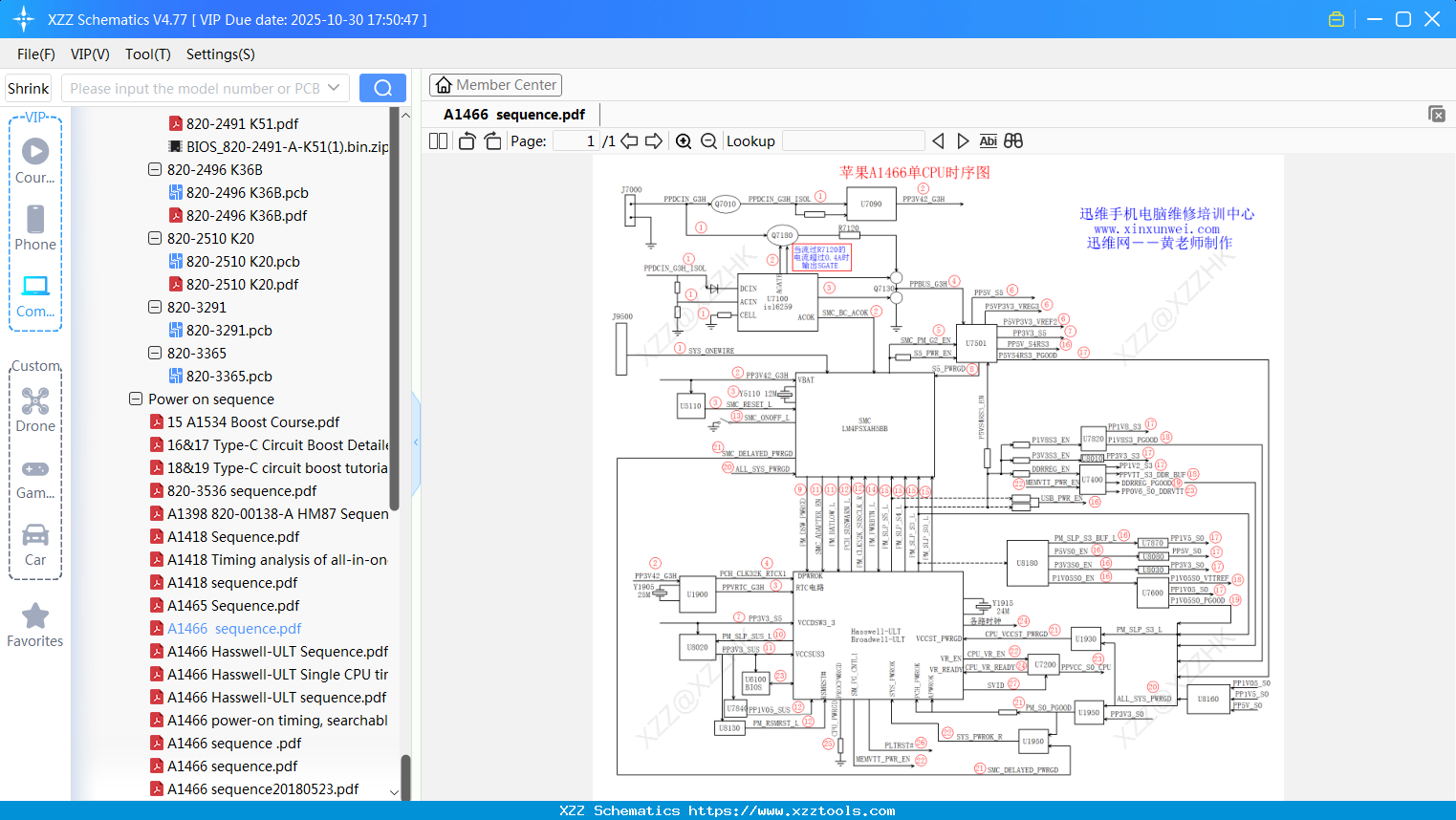Open the Member Center
Image resolution: width=1456 pixels, height=820 pixels.
495,85
